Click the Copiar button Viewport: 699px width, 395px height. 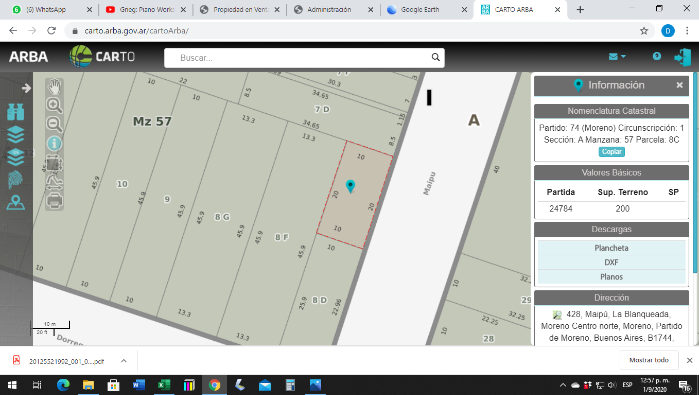pyautogui.click(x=611, y=152)
